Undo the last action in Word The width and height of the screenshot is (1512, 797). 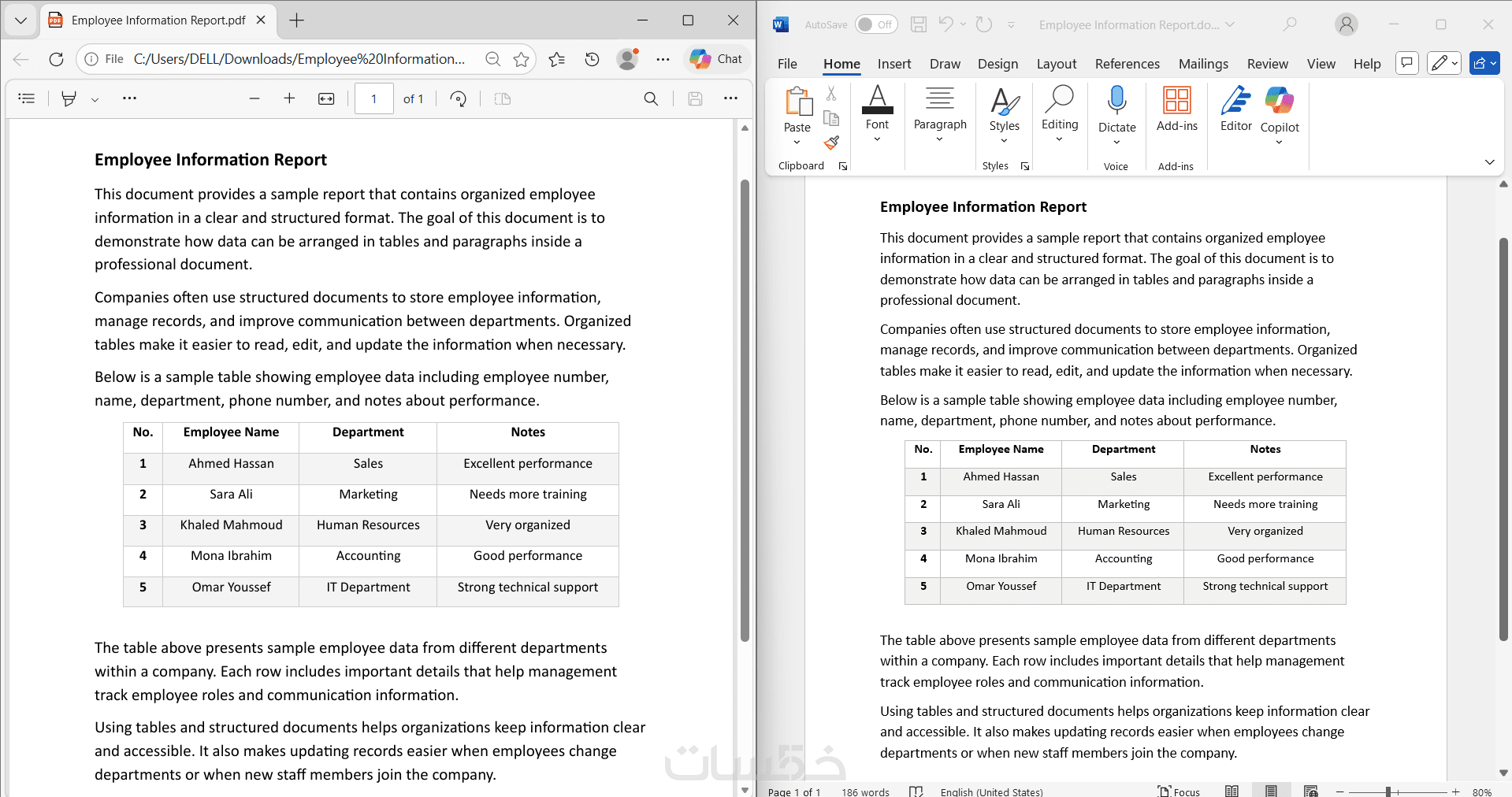click(945, 24)
